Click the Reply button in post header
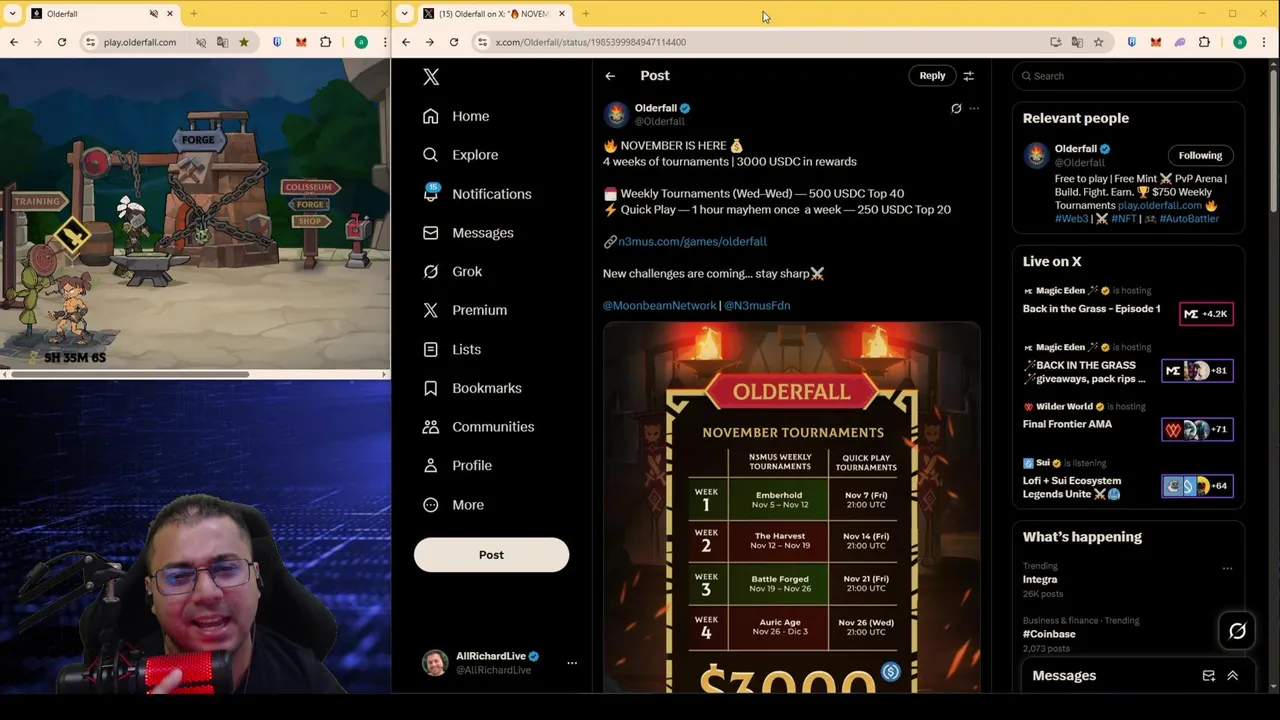The width and height of the screenshot is (1280, 720). point(932,76)
